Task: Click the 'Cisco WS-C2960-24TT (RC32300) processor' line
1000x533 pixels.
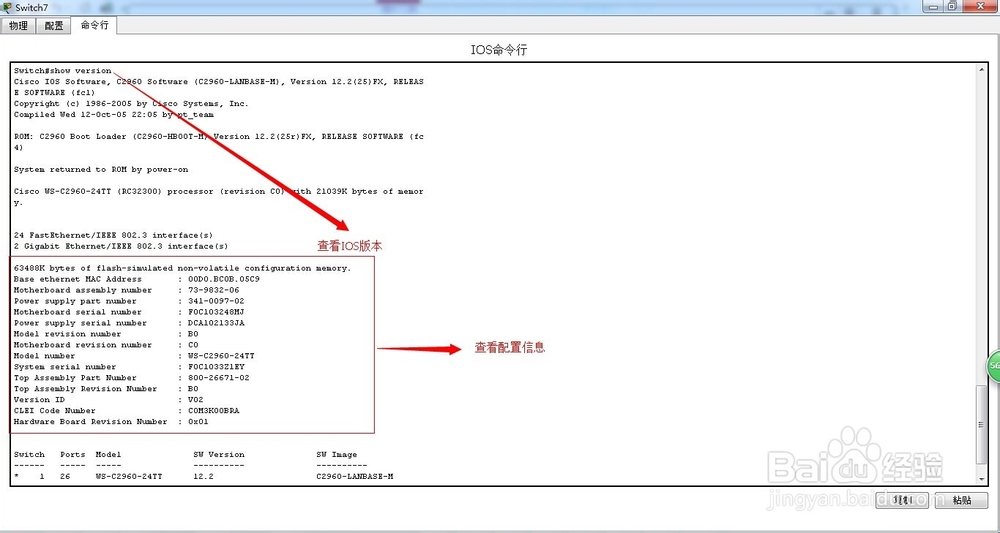Action: (219, 191)
